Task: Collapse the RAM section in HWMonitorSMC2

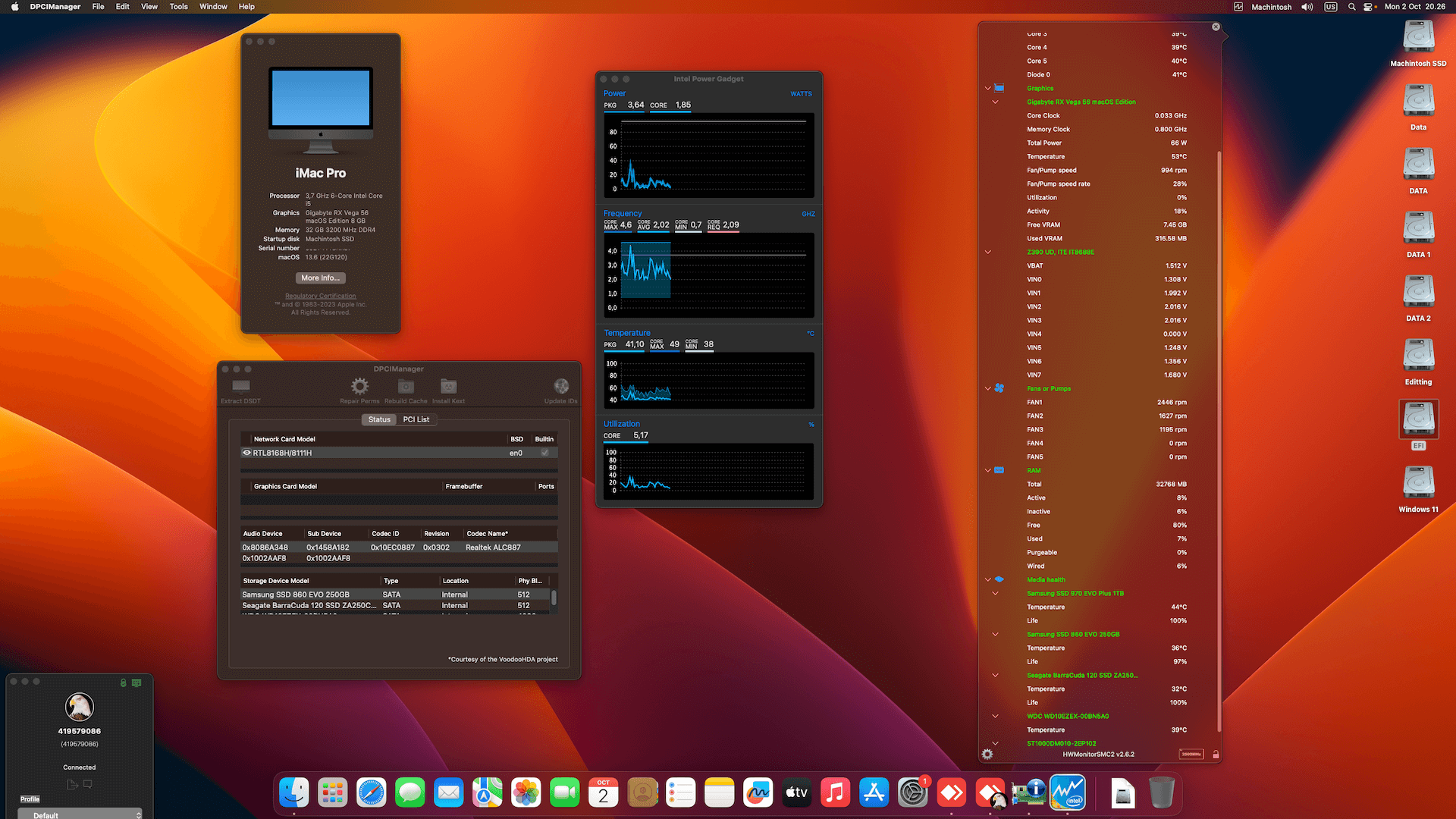Action: [x=987, y=470]
